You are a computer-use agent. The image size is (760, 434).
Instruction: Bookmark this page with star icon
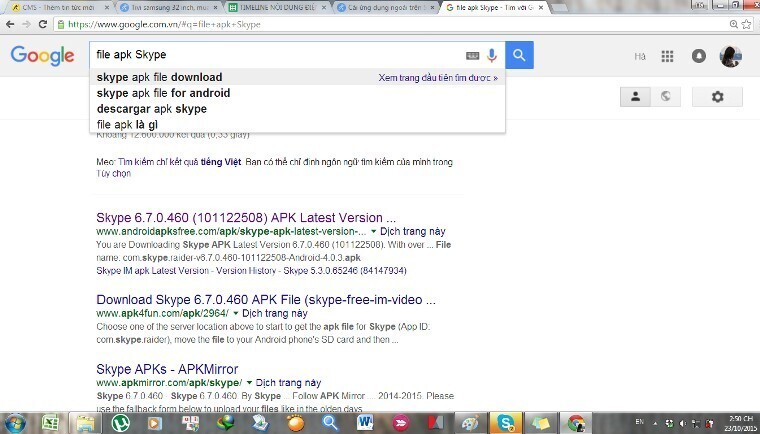[x=747, y=24]
